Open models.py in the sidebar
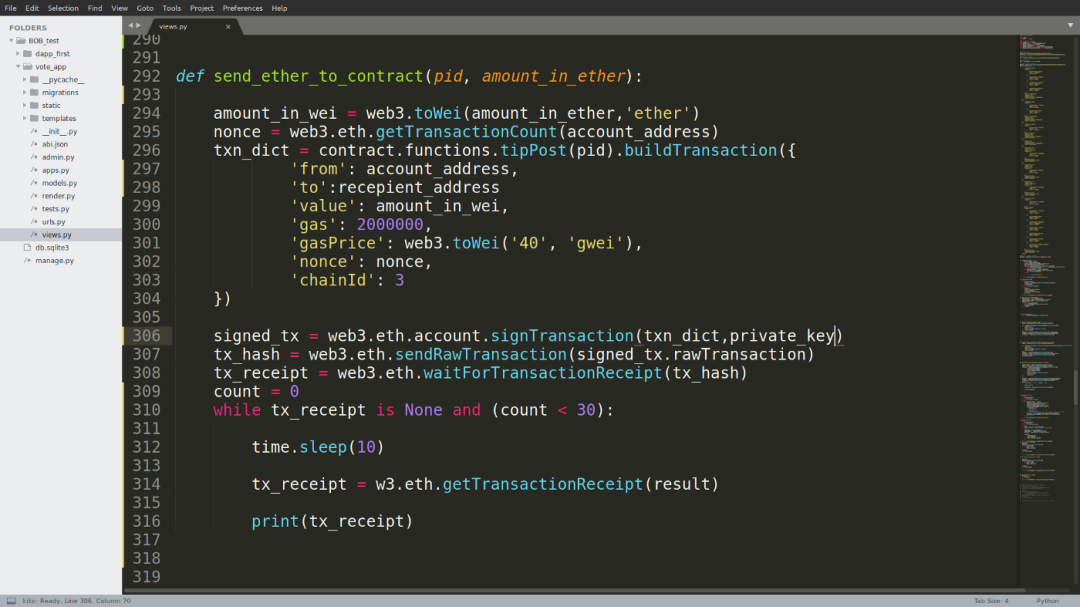 pyautogui.click(x=59, y=183)
